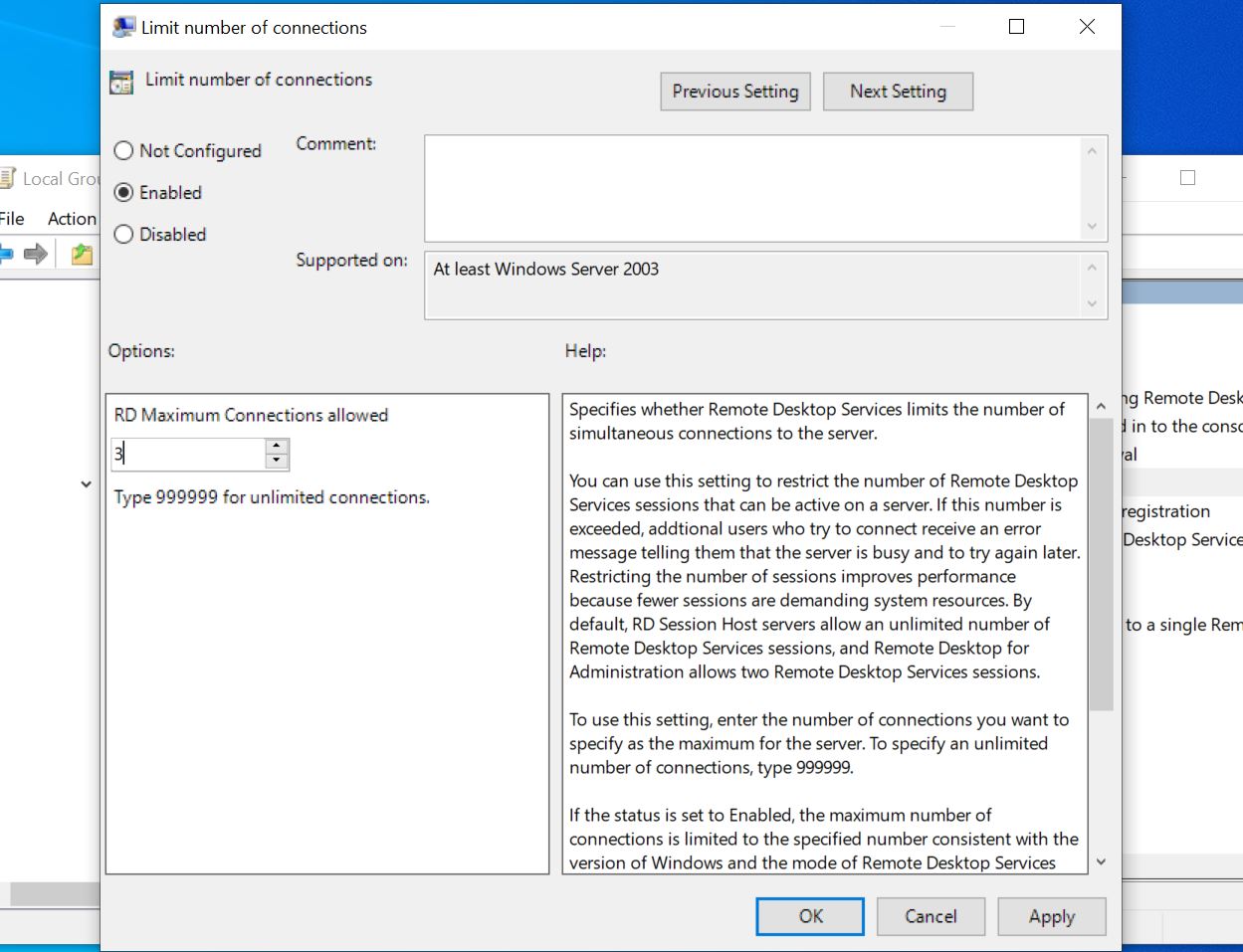Open the File menu

(x=13, y=218)
